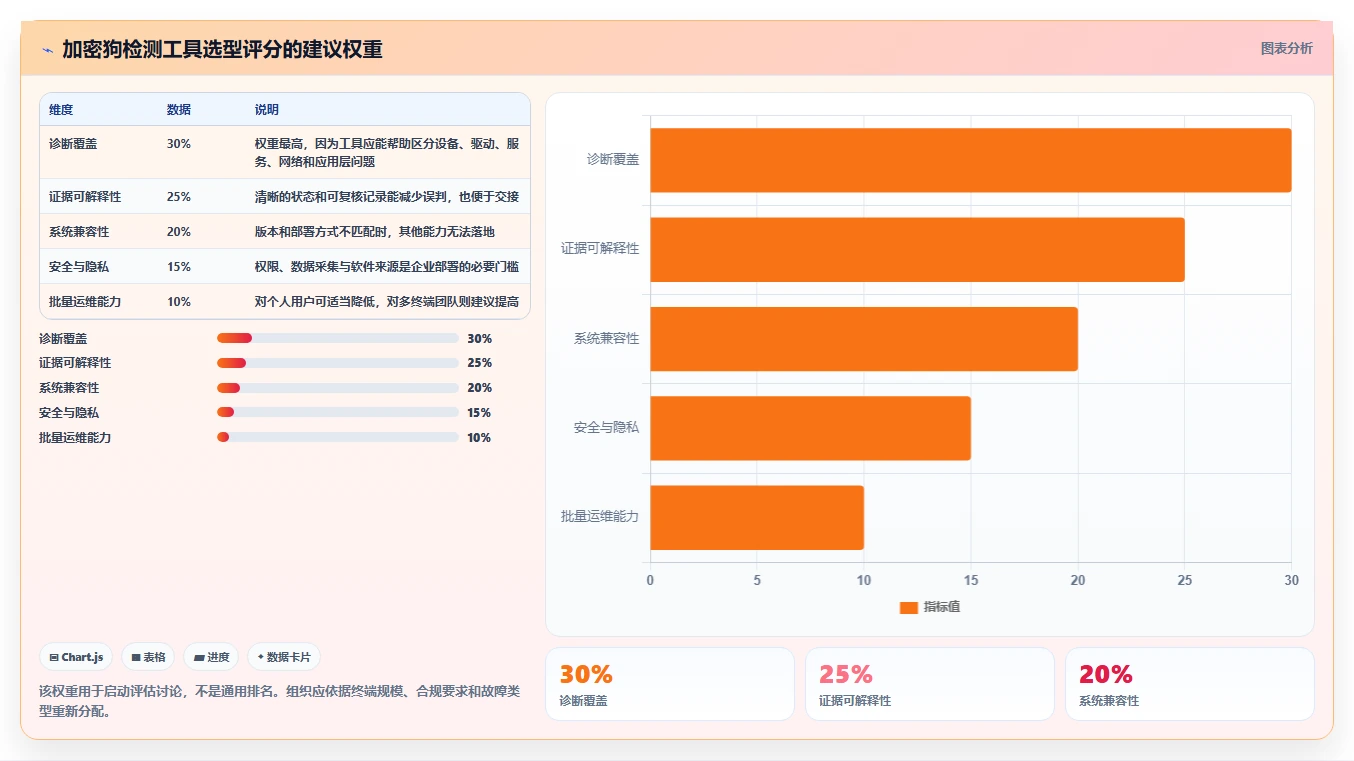This screenshot has height=761, width=1354.
Task: Click the 安全与隐私 progress bar
Action: pyautogui.click(x=338, y=412)
